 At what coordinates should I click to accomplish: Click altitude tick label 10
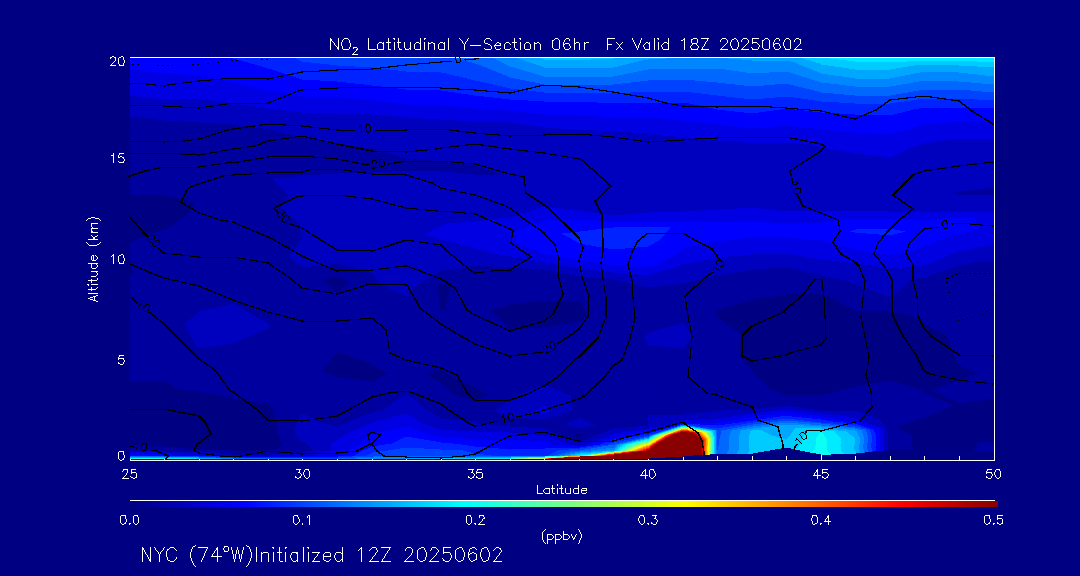117,259
